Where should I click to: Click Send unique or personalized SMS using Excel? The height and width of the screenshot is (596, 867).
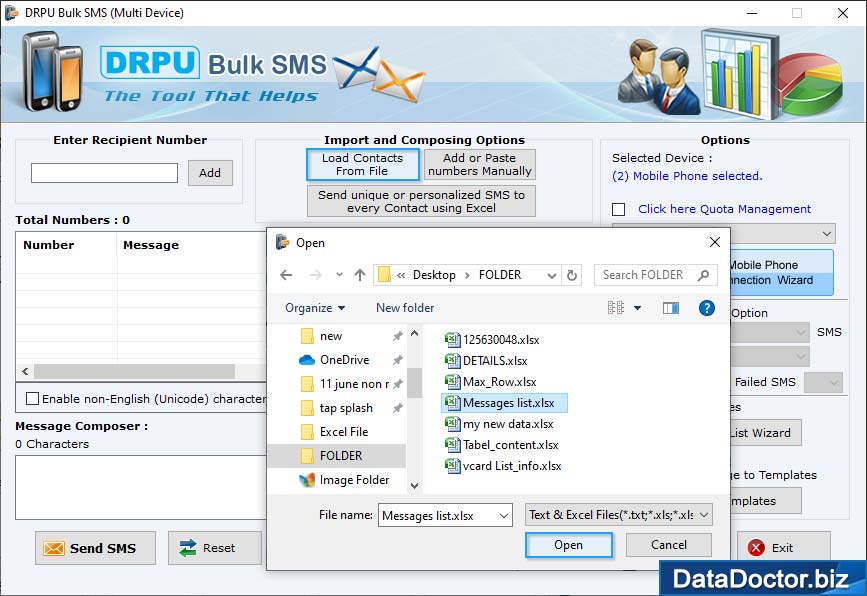pyautogui.click(x=421, y=201)
